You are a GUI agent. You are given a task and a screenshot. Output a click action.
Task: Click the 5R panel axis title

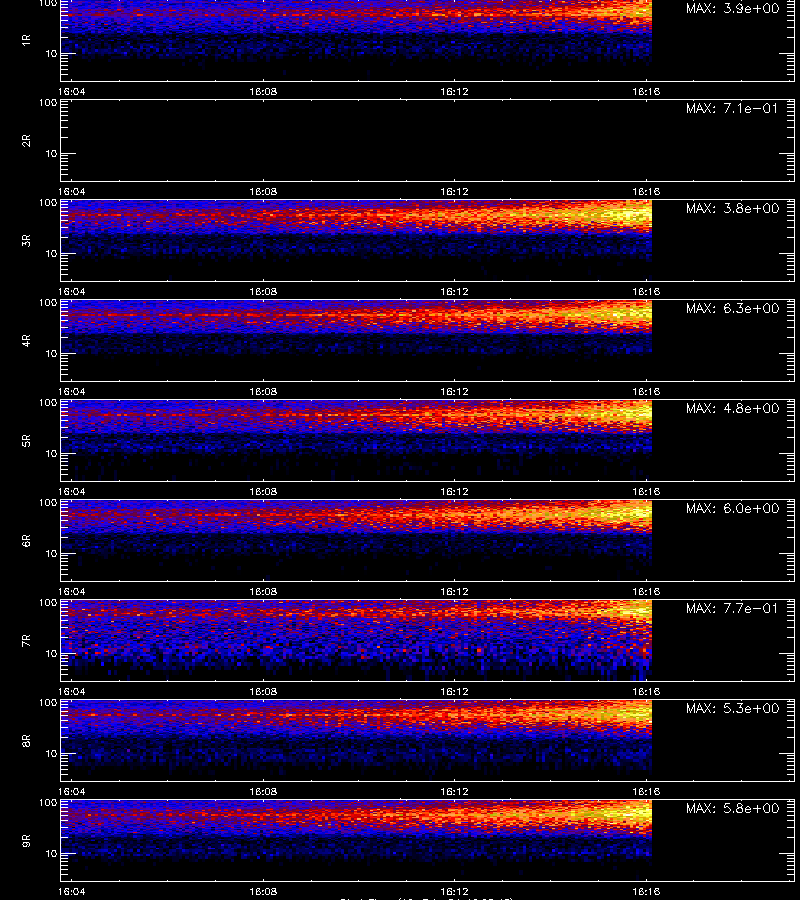click(26, 440)
